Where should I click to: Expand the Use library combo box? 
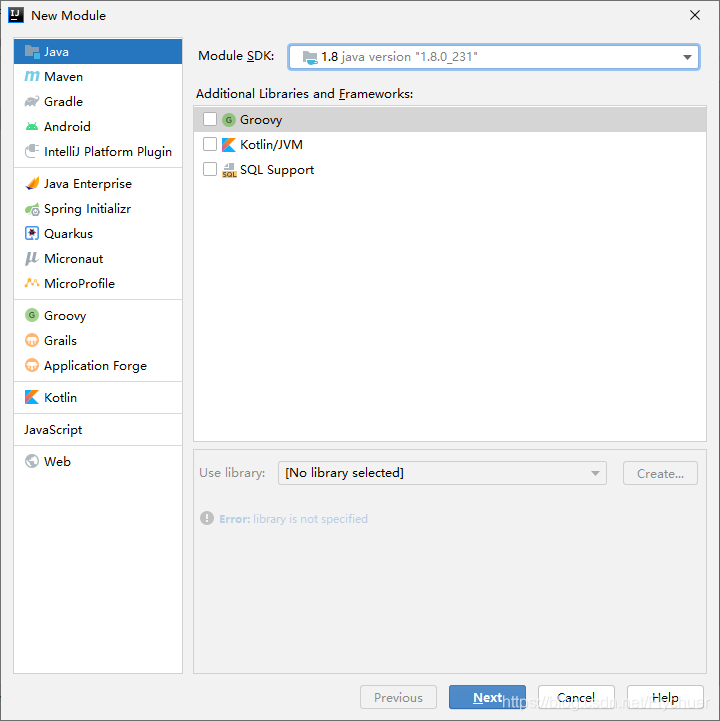click(x=442, y=473)
